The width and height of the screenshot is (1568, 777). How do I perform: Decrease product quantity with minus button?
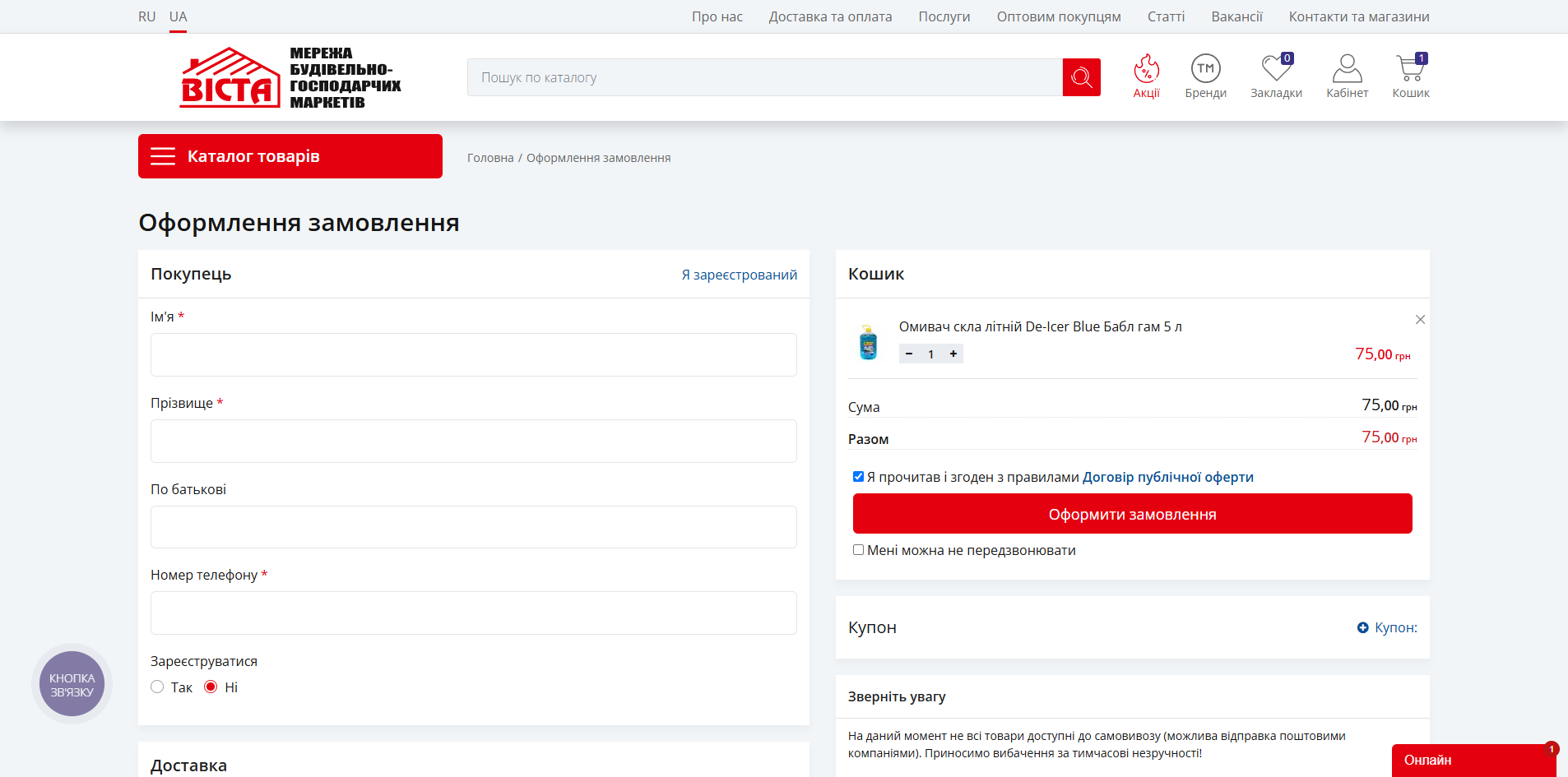[x=909, y=354]
